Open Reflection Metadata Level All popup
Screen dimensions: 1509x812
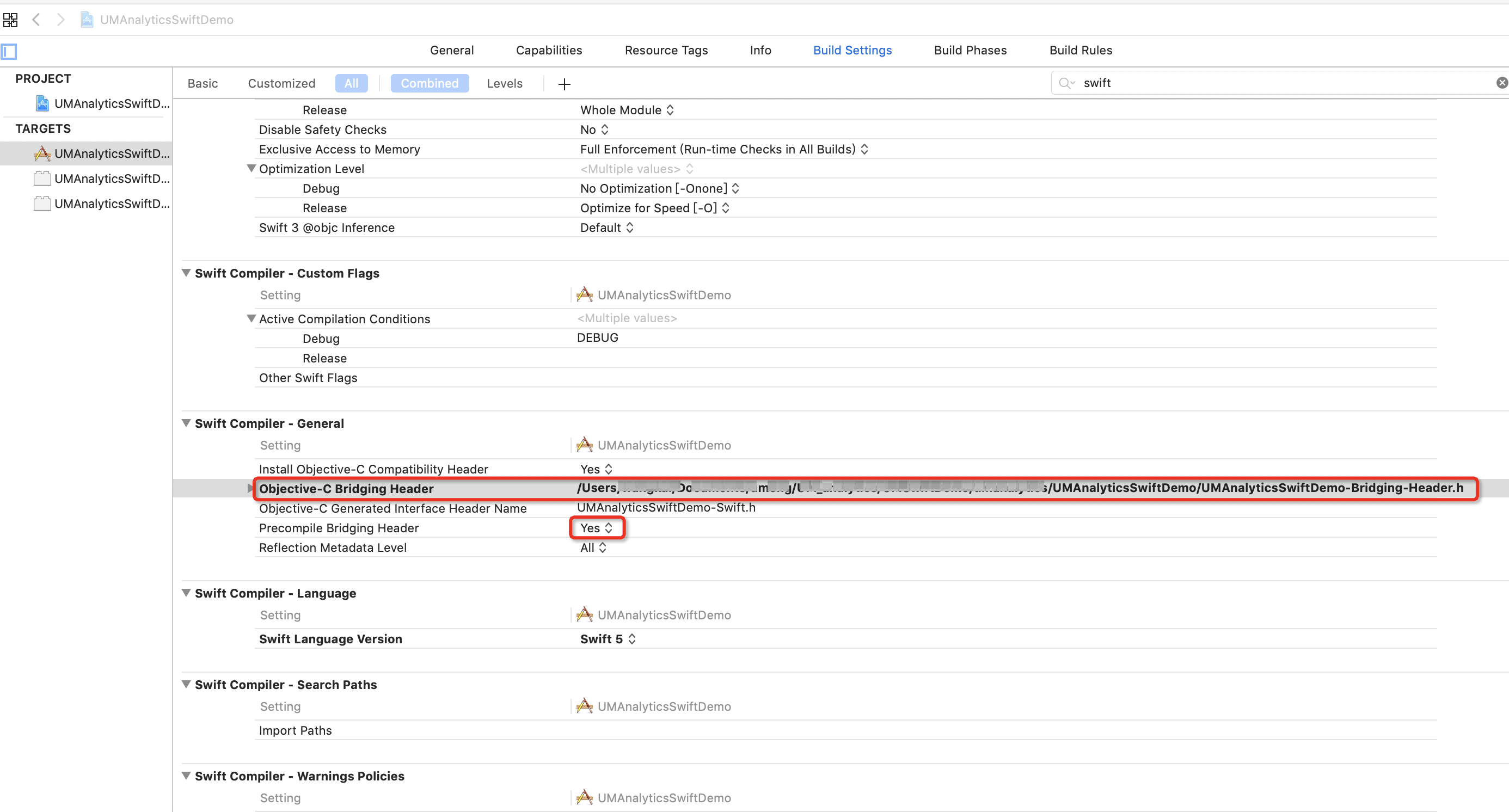tap(593, 548)
